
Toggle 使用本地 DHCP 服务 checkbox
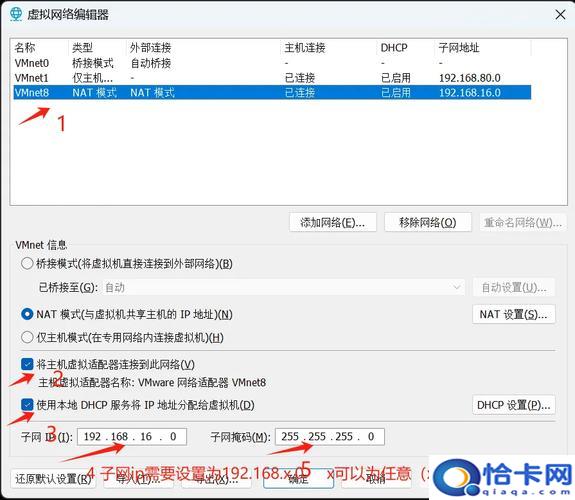[27, 405]
